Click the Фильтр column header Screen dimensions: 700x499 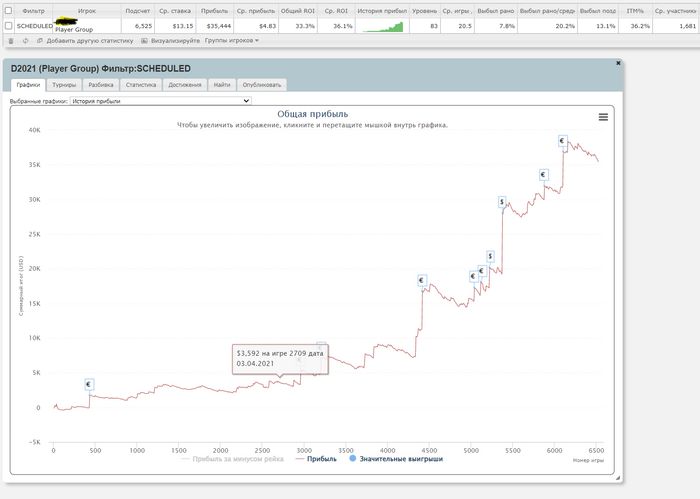(x=33, y=11)
